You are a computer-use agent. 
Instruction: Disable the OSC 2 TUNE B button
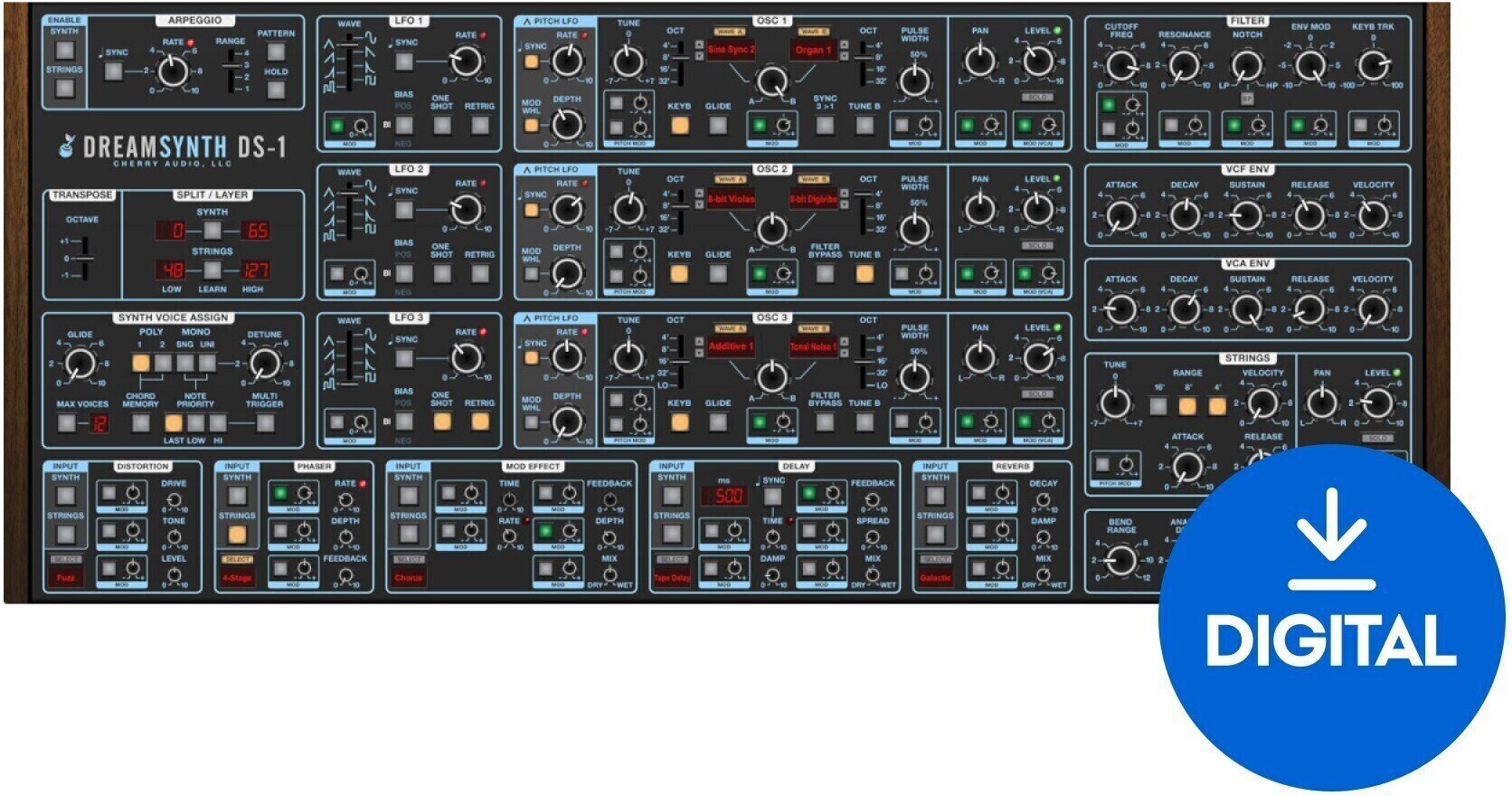coord(865,273)
